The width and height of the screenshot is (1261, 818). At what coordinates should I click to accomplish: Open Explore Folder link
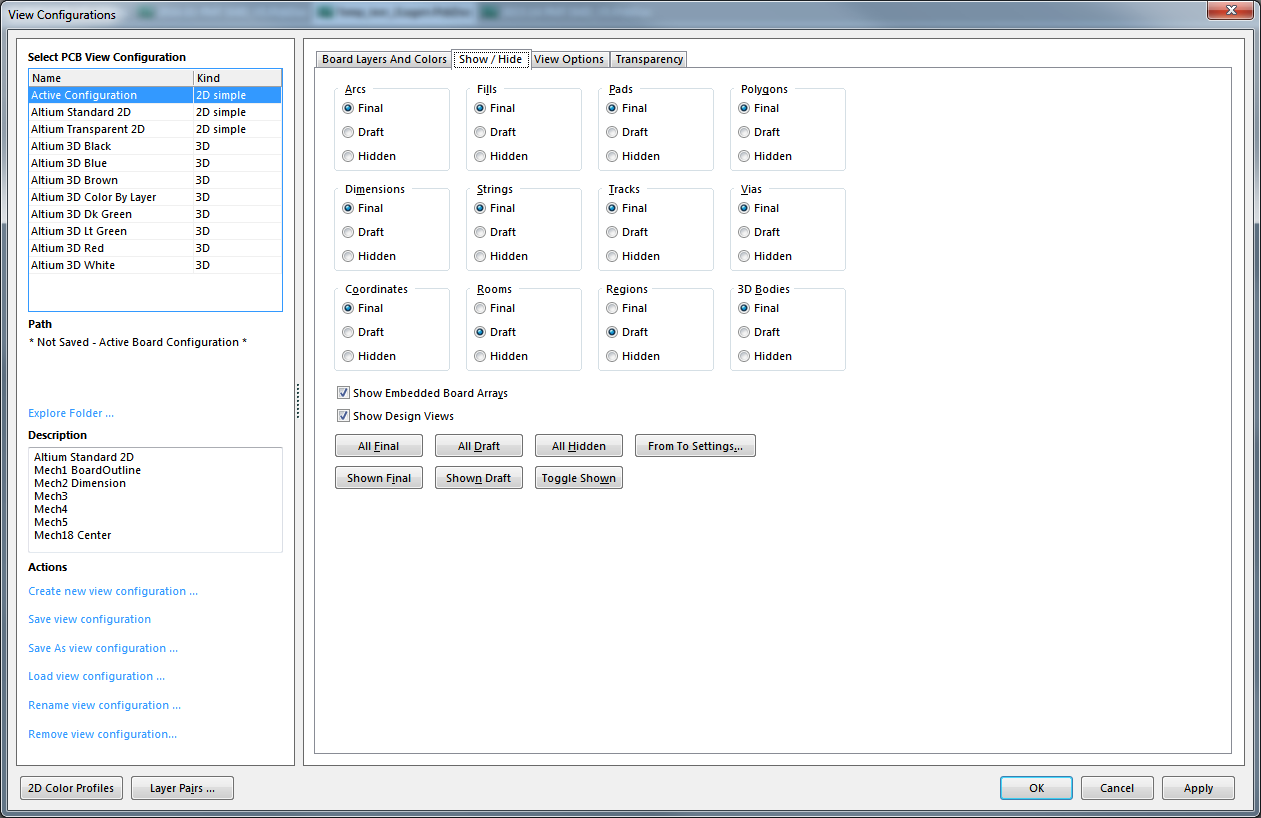(71, 413)
